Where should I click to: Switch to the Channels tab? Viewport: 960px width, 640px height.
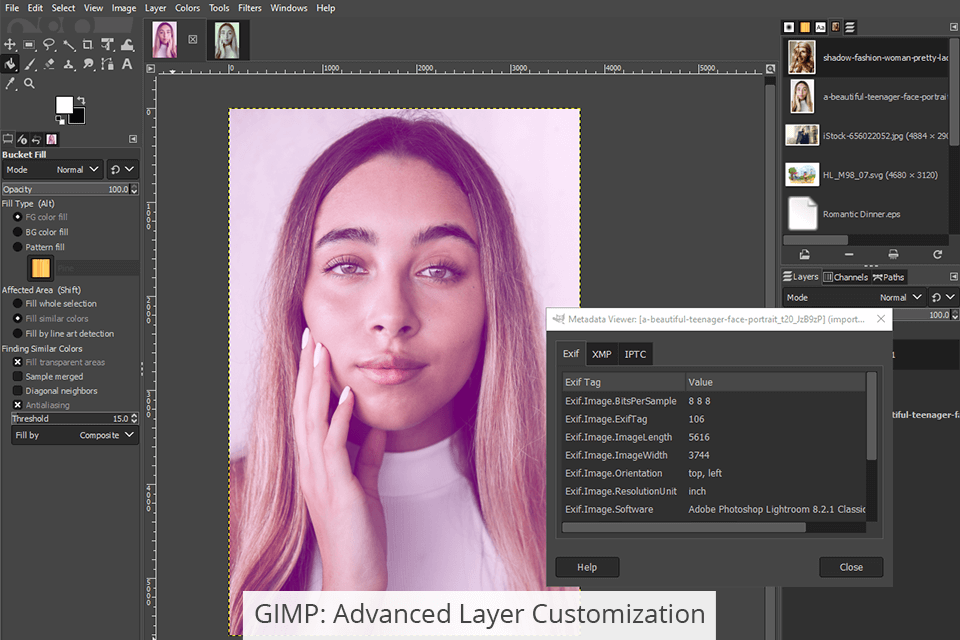click(x=846, y=277)
